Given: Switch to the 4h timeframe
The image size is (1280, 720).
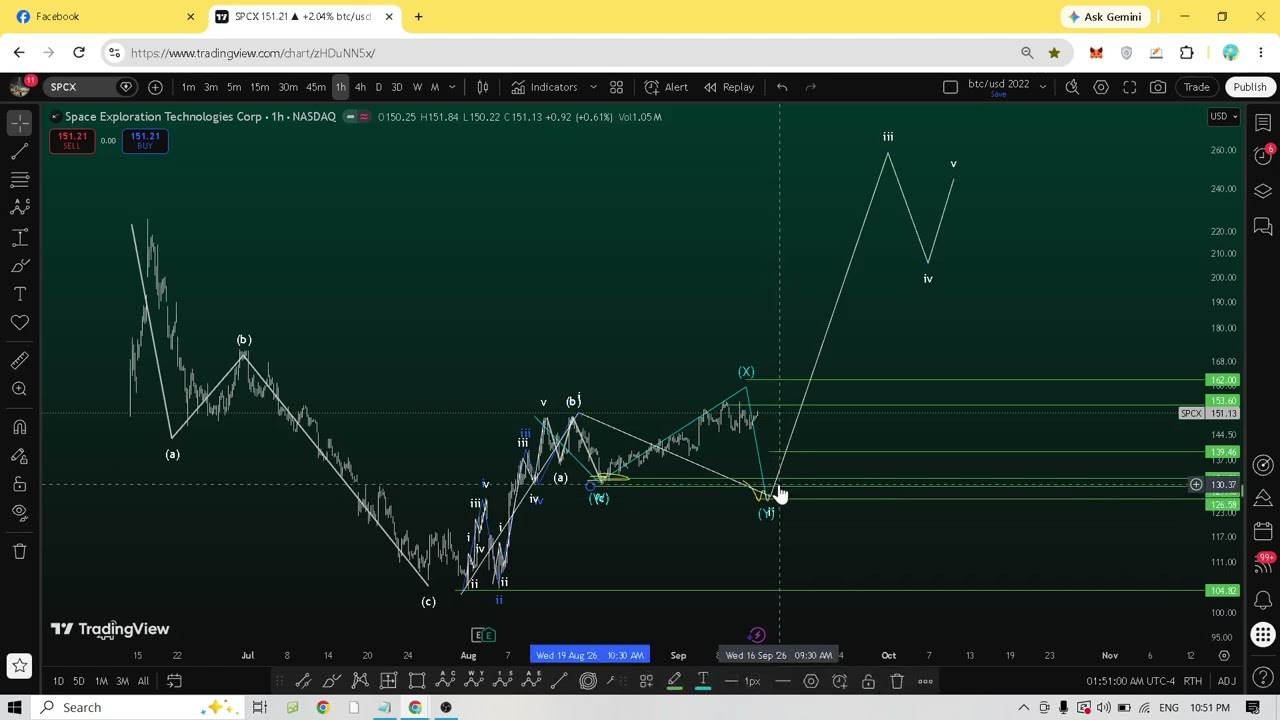Looking at the screenshot, I should (x=360, y=87).
